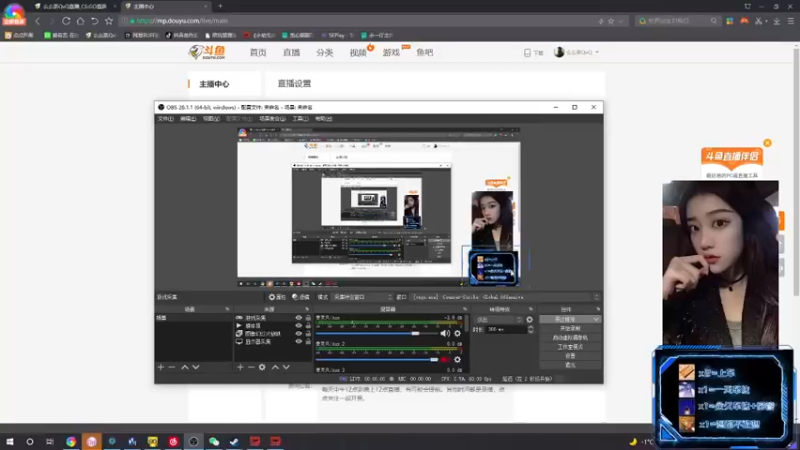Hide the 显示器采集 source with eye icon
Screen dimensions: 800x450
click(x=298, y=341)
